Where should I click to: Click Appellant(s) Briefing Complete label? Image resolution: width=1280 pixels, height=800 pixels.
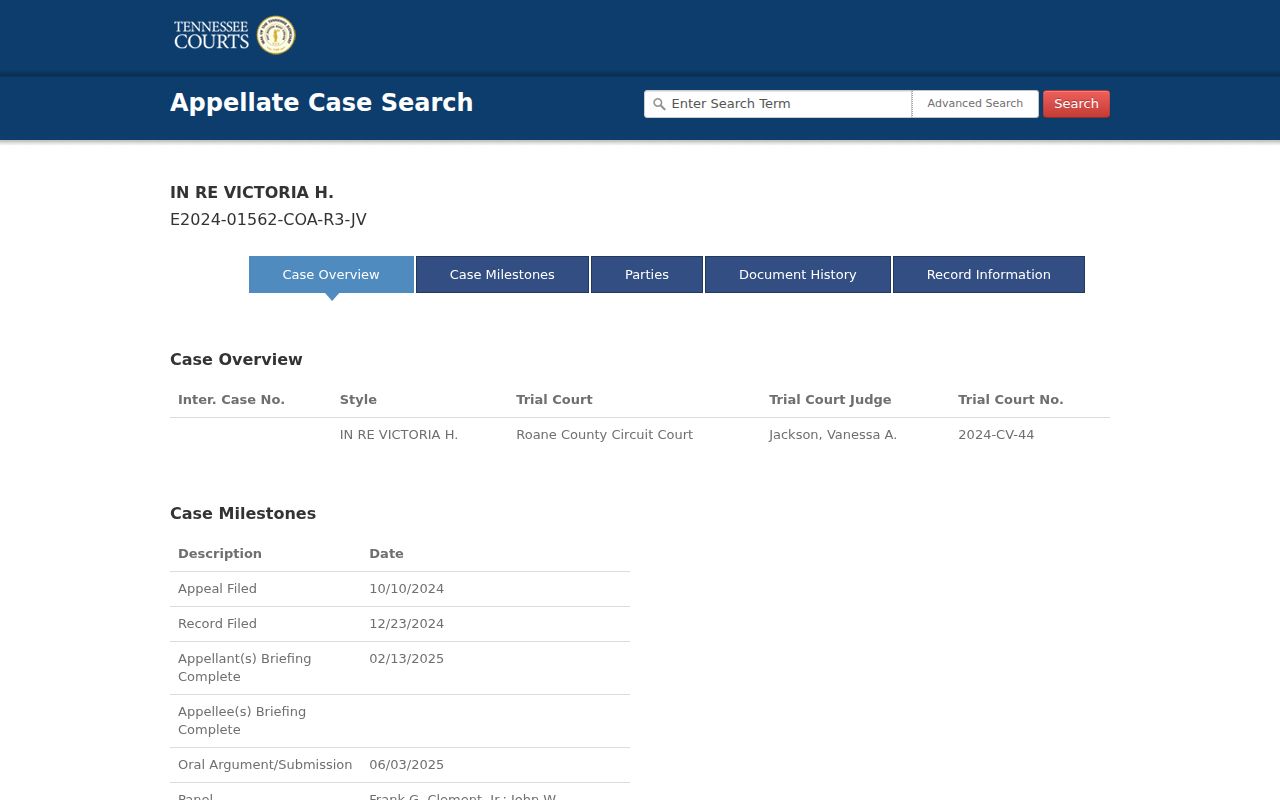(x=244, y=668)
